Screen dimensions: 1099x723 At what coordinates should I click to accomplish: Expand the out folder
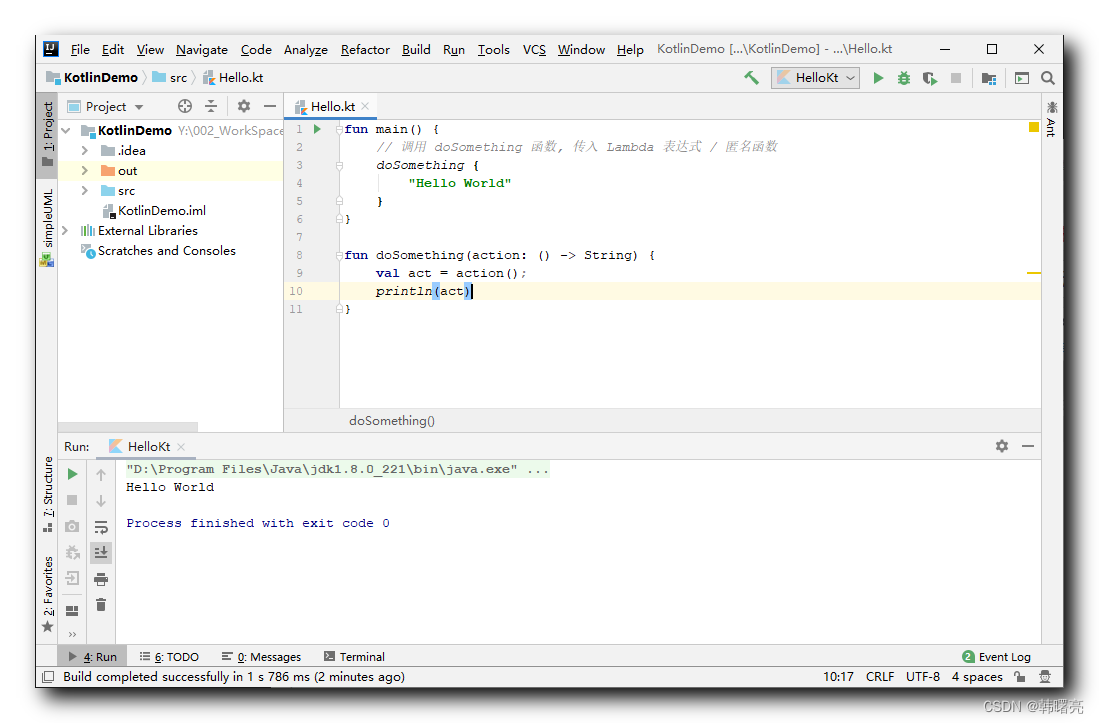[85, 171]
